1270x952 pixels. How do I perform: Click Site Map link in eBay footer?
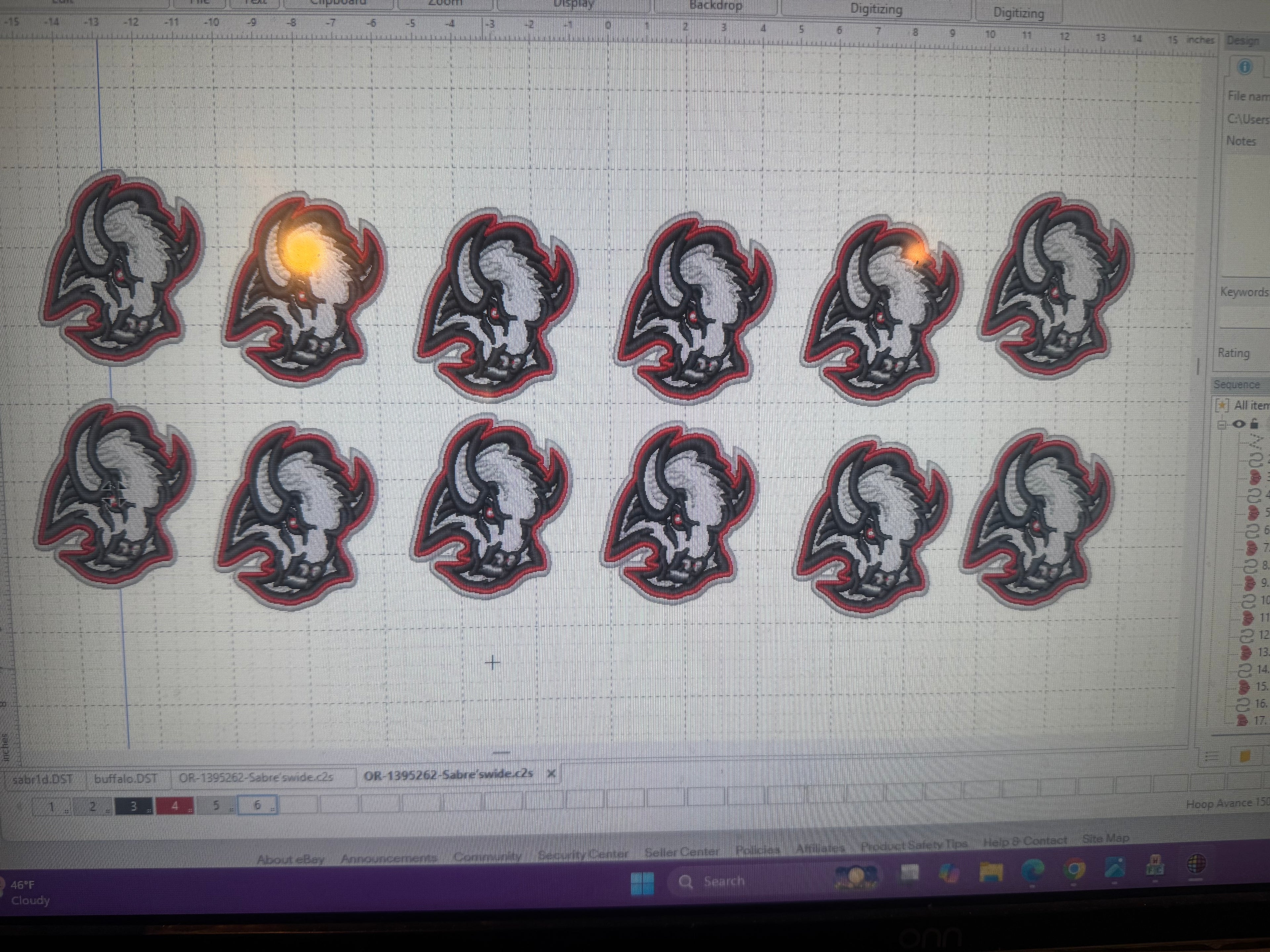pos(1106,838)
